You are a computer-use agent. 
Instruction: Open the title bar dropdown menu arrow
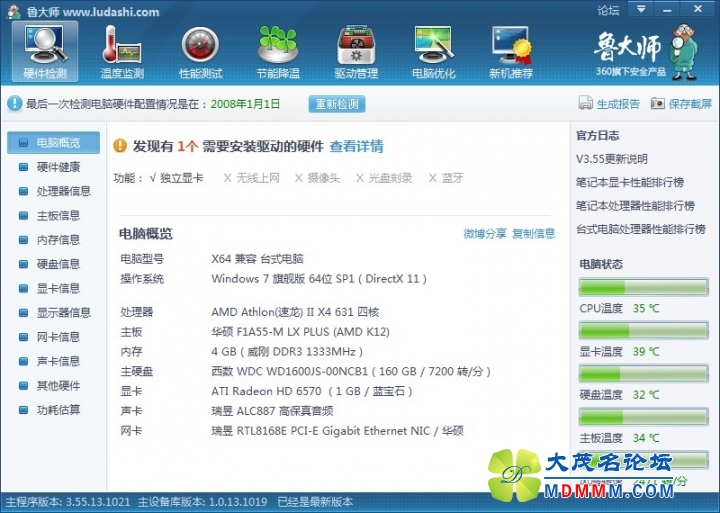(641, 9)
